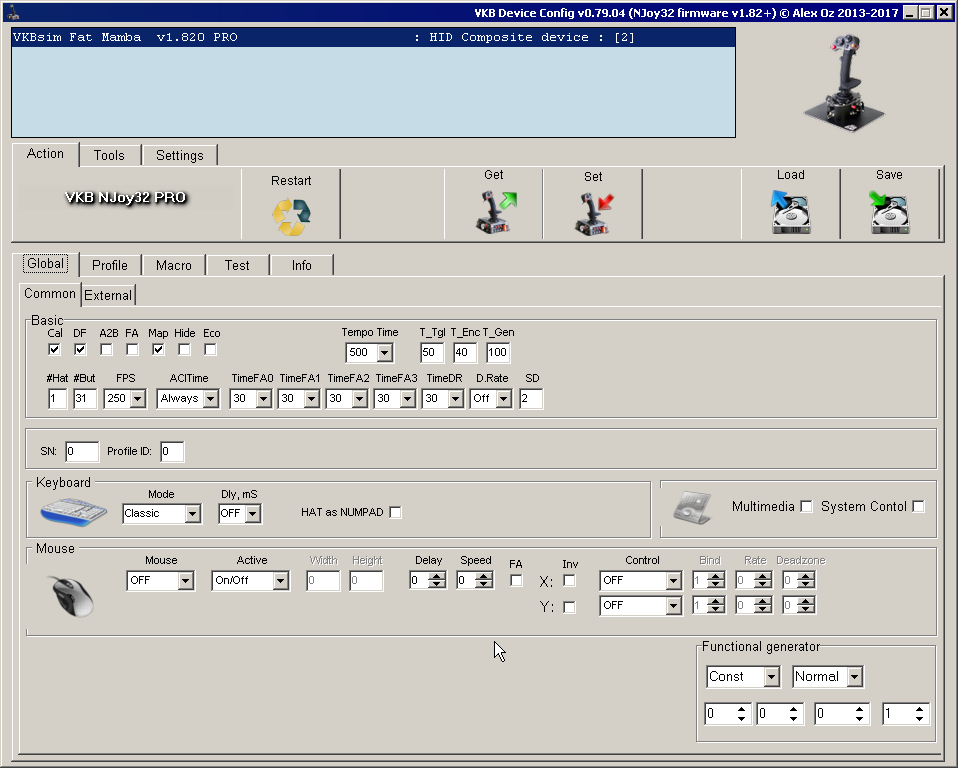Open the TimeFA3 dropdown
958x768 pixels.
[408, 399]
